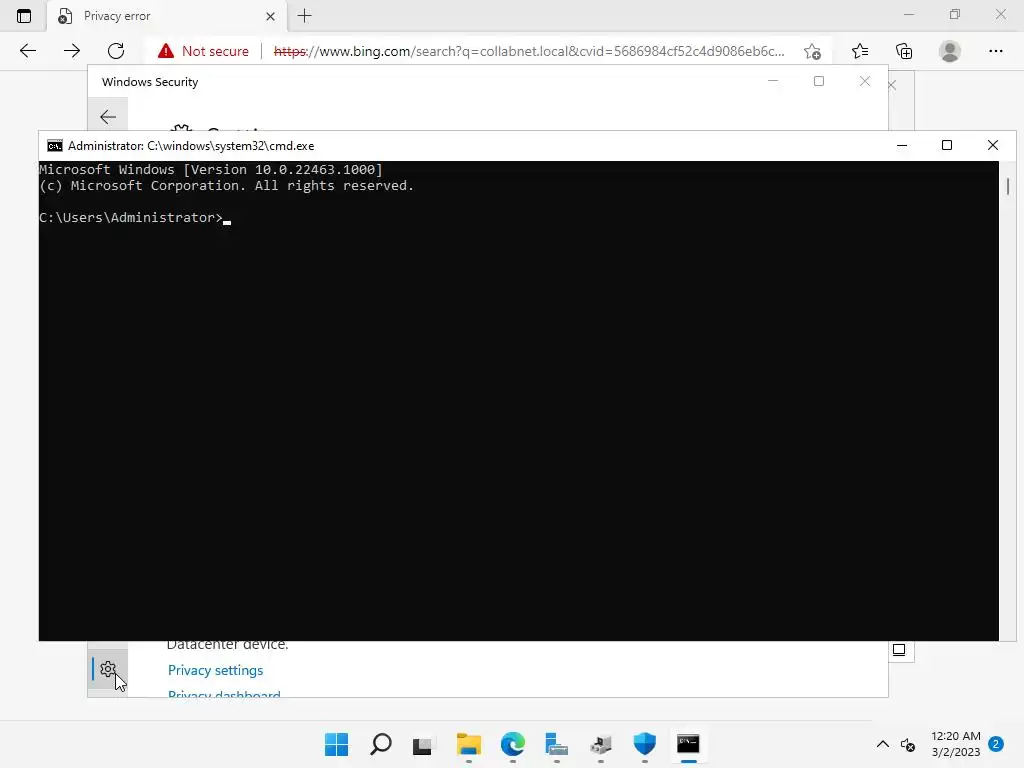Open File Explorer from the taskbar
This screenshot has width=1024, height=768.
point(469,744)
